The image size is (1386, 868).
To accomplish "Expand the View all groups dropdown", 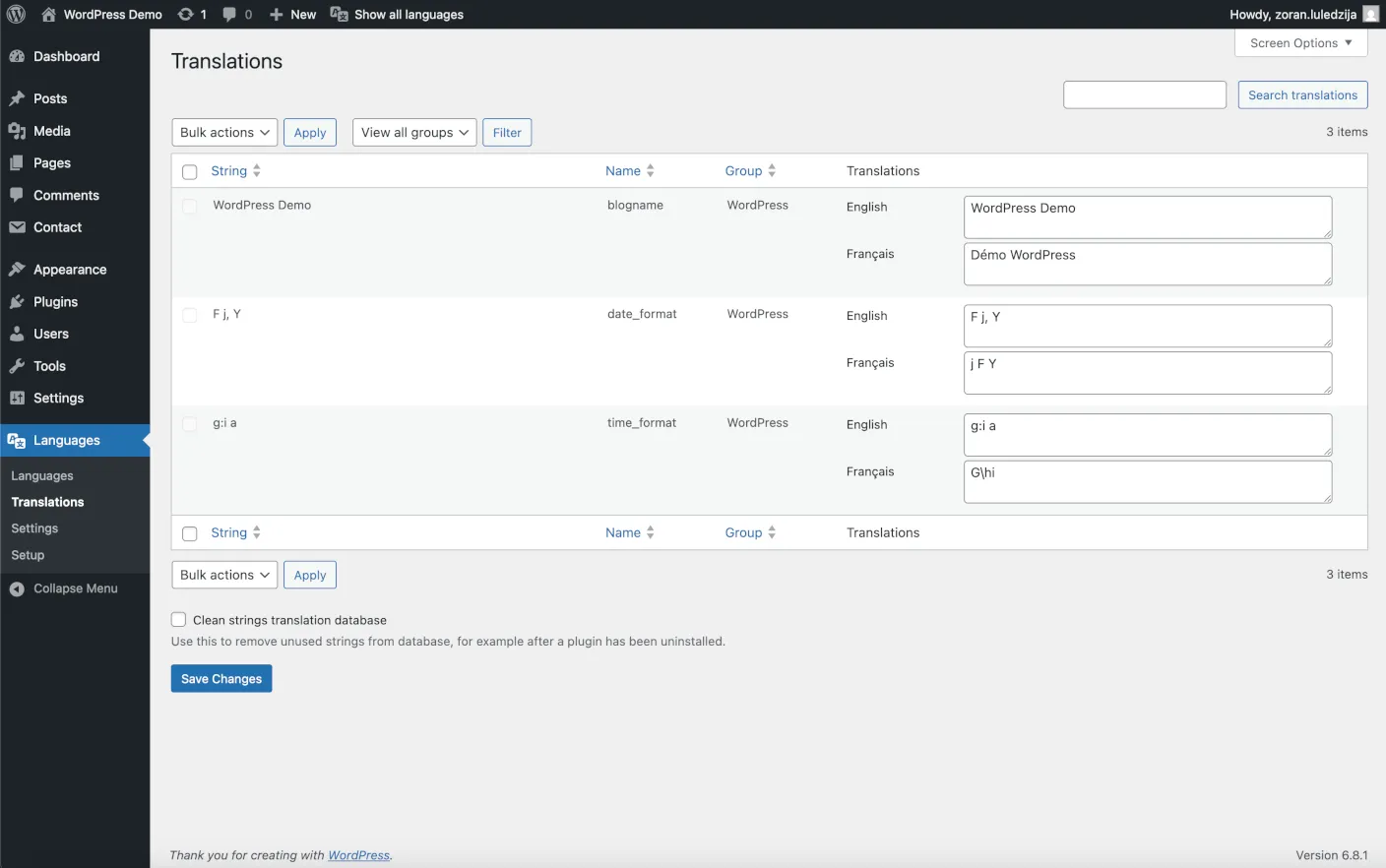I will 414,133.
